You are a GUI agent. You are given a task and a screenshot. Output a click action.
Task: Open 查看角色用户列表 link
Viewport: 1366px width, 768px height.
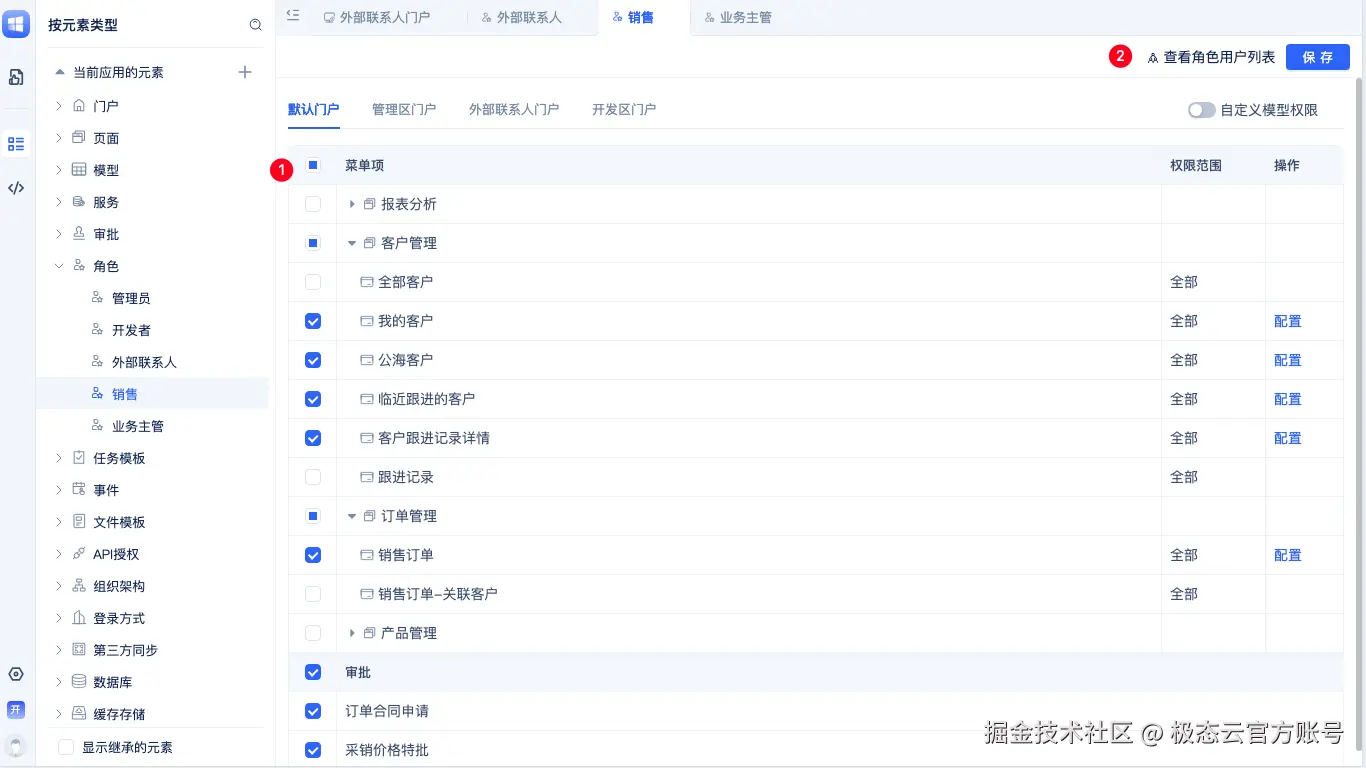(x=1219, y=58)
